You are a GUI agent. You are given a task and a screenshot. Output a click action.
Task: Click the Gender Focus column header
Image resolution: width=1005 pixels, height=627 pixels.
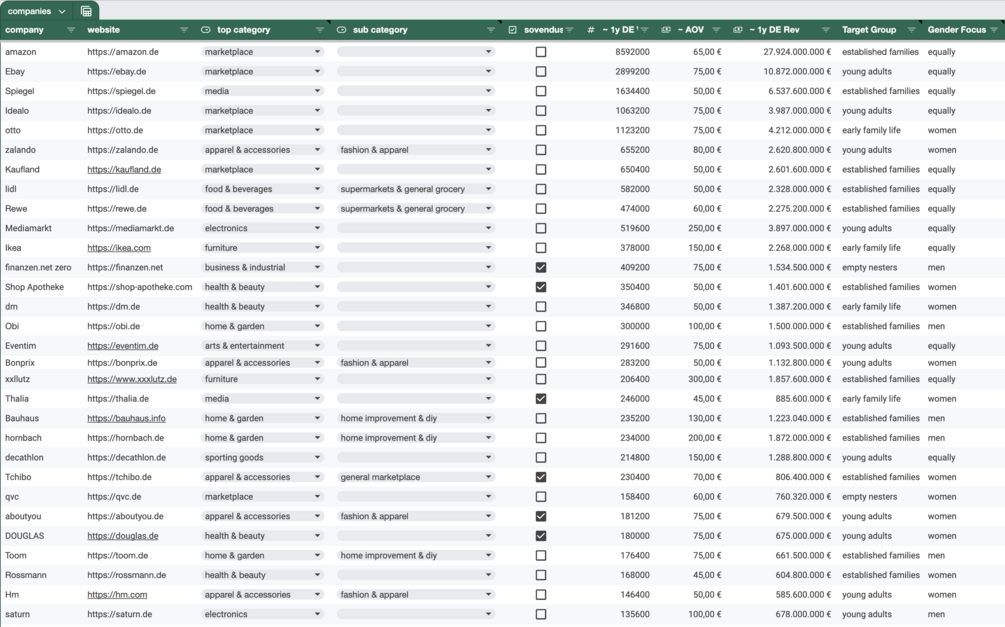click(x=957, y=30)
